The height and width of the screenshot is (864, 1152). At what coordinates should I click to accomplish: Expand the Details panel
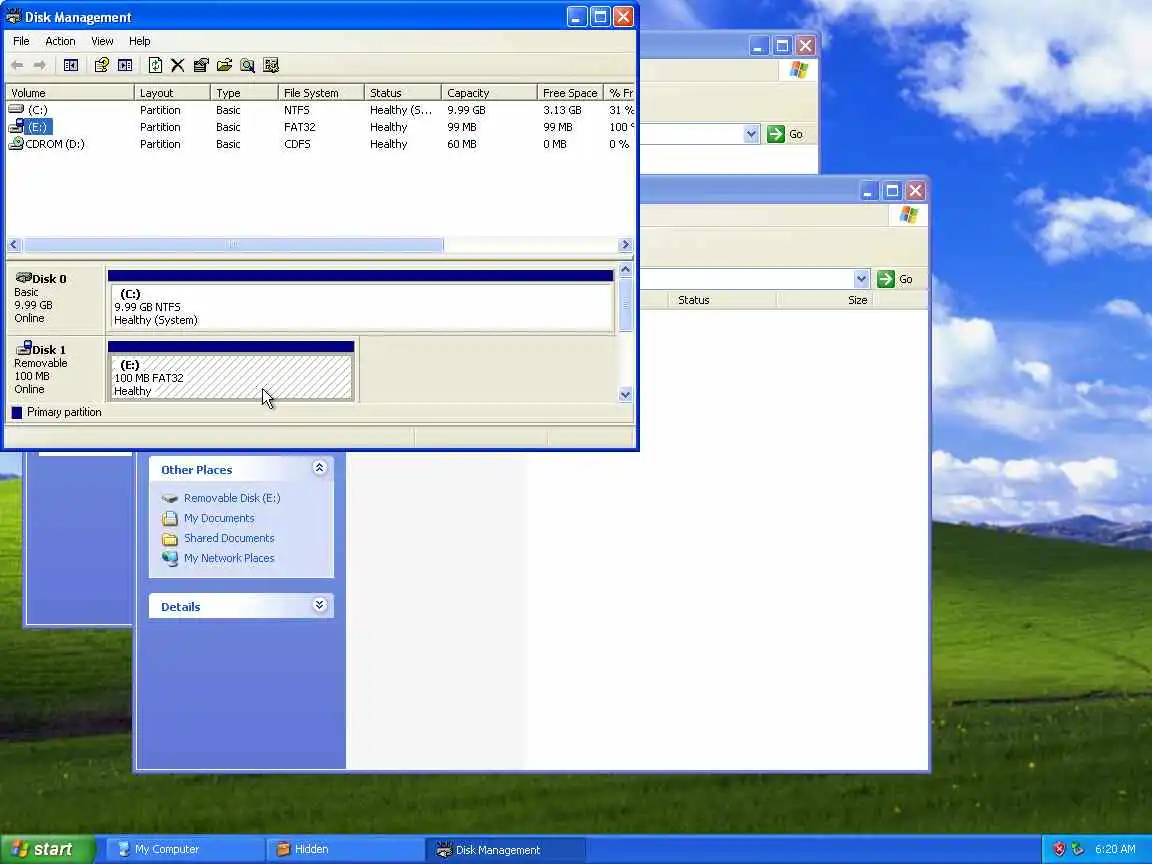coord(320,605)
